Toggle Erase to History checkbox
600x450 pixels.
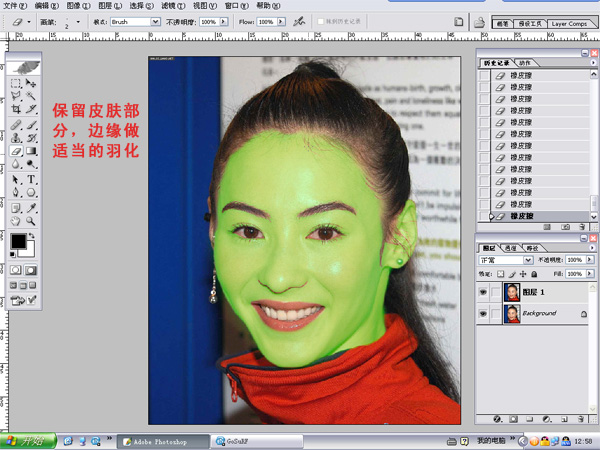coord(321,22)
